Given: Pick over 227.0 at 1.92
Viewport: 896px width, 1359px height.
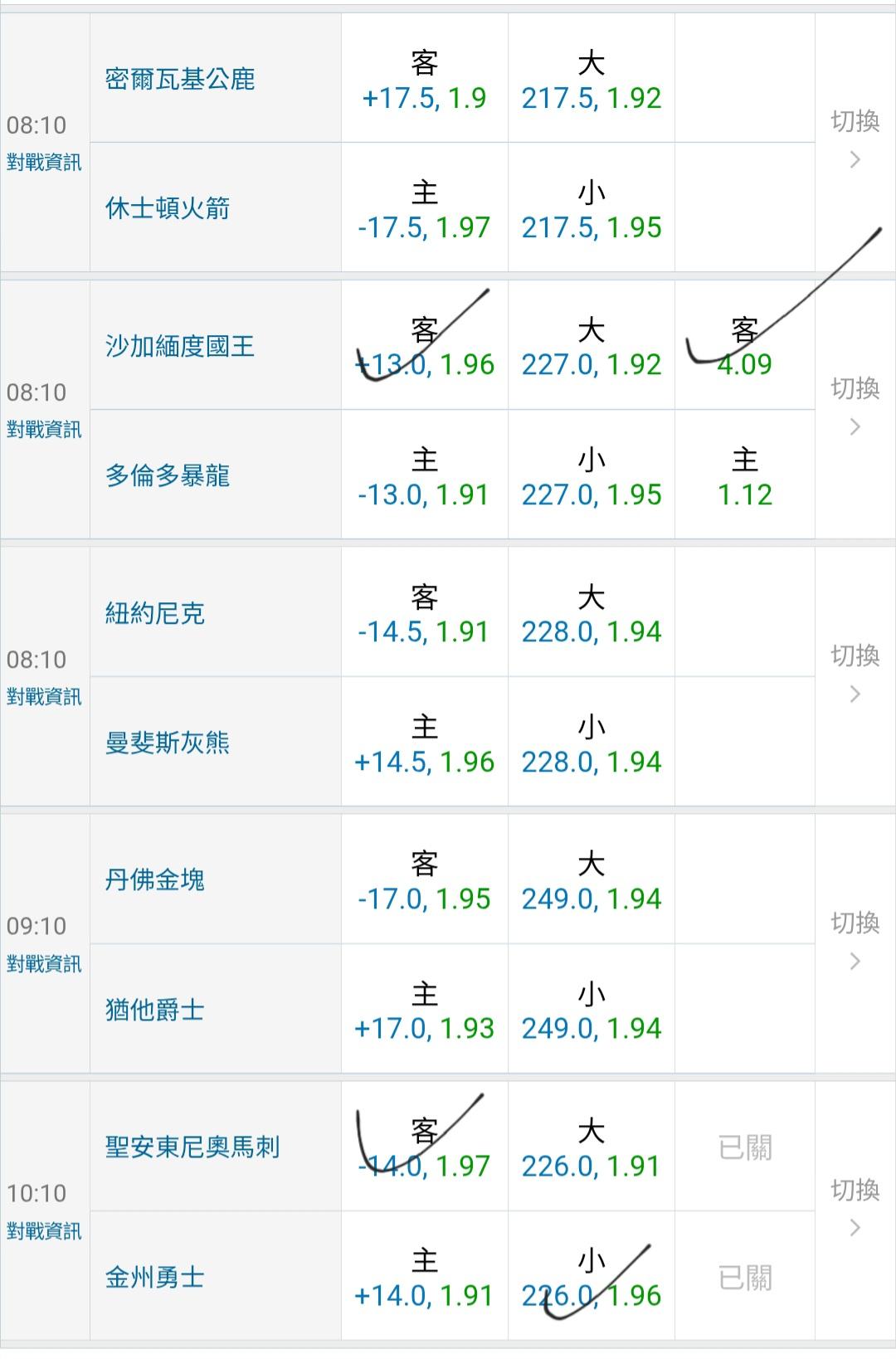Looking at the screenshot, I should [591, 348].
